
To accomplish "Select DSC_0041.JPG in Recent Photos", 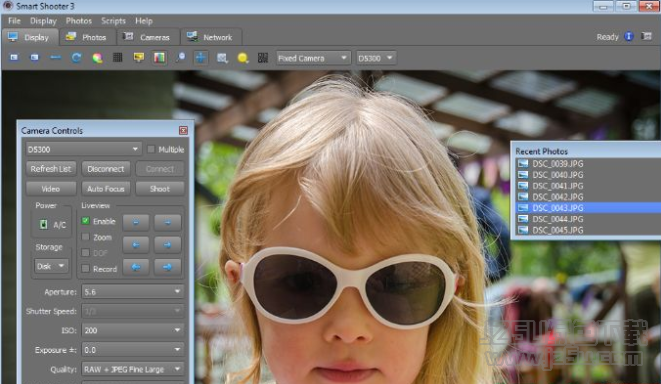I will [x=588, y=185].
